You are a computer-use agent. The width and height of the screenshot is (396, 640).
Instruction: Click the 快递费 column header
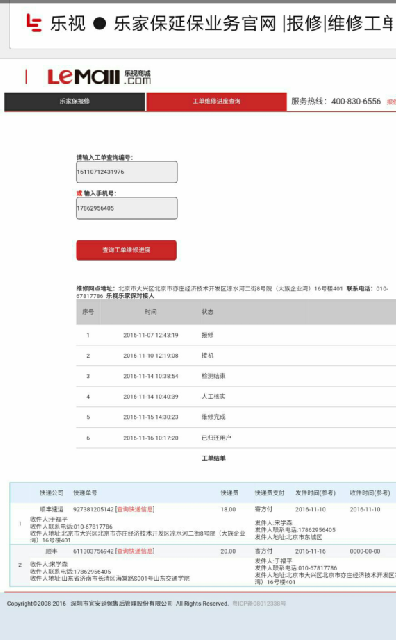229,493
